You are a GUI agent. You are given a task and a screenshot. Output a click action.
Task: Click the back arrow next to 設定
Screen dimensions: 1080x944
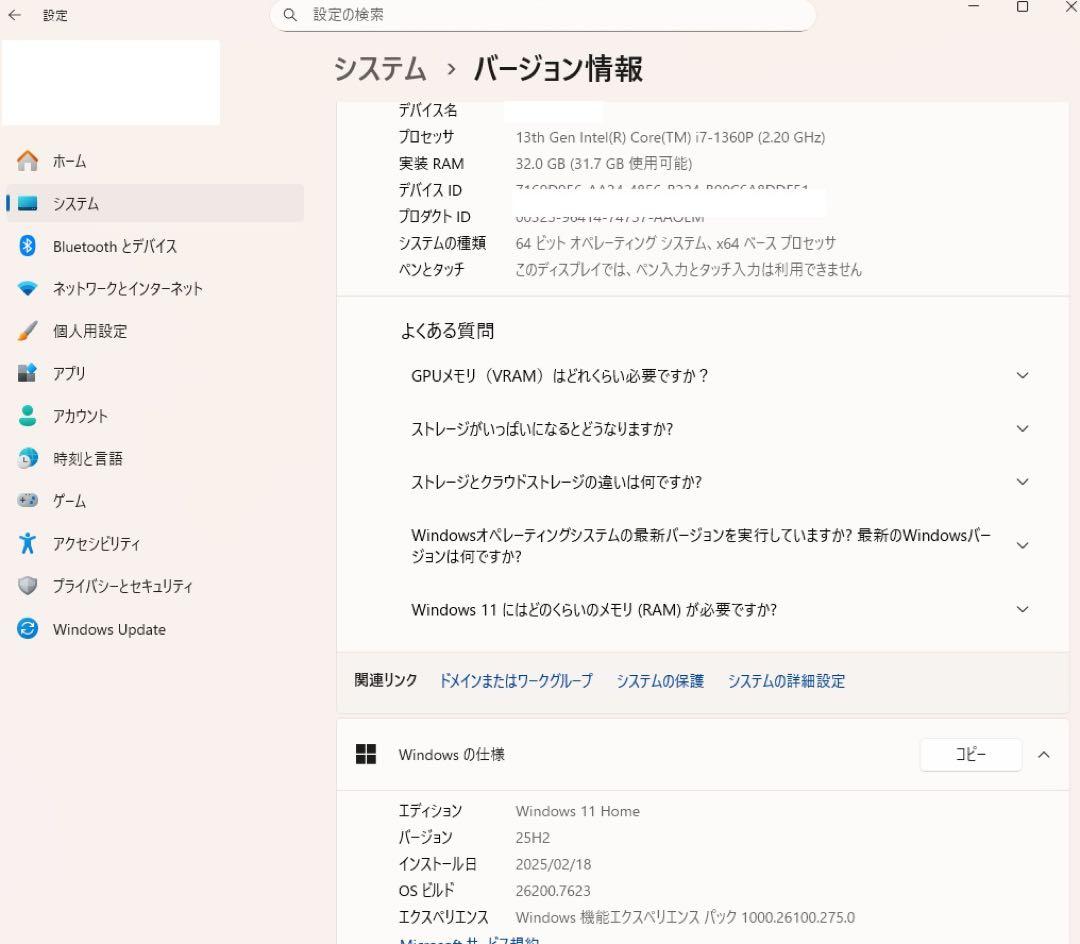14,16
